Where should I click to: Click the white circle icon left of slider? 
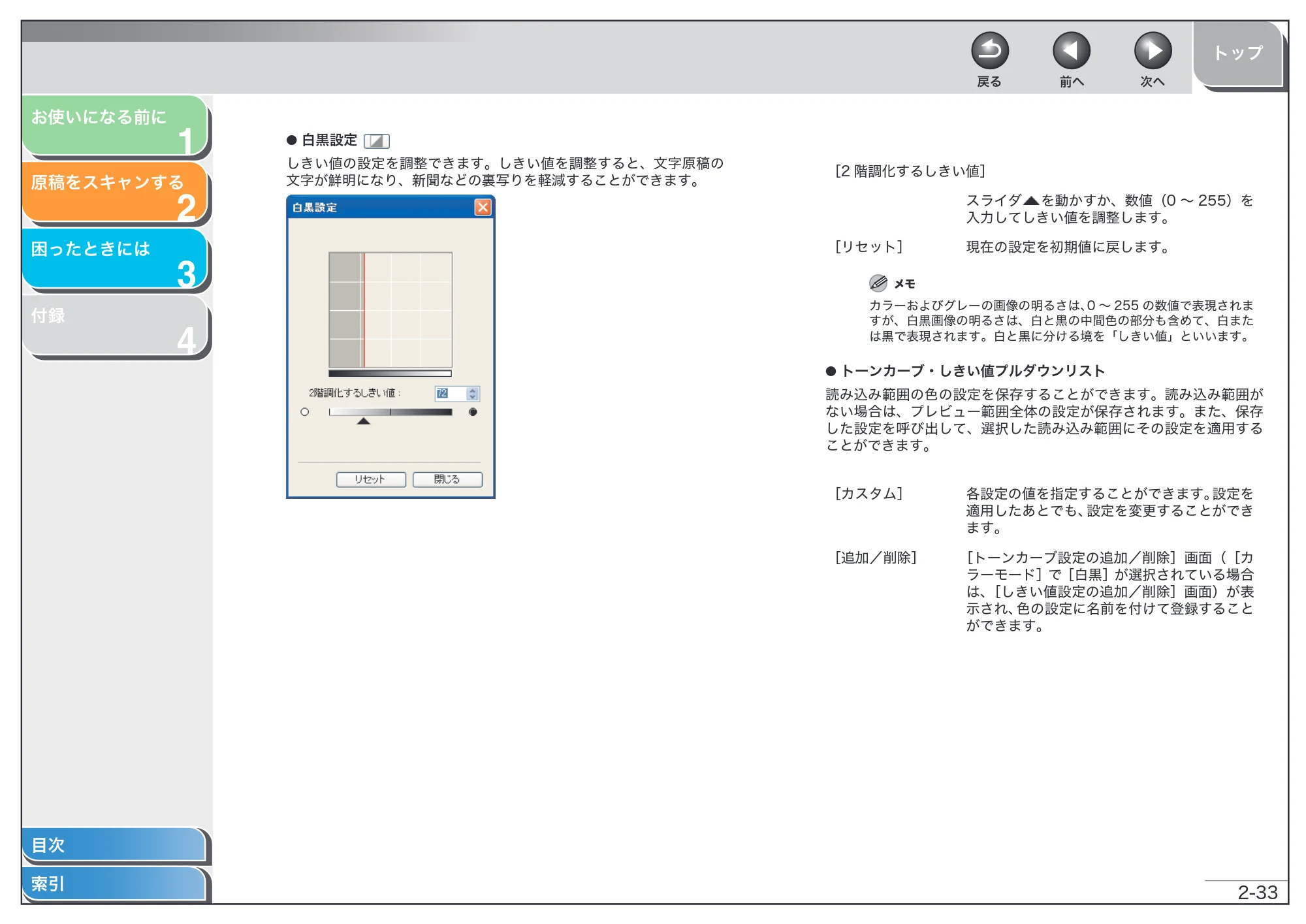click(305, 412)
